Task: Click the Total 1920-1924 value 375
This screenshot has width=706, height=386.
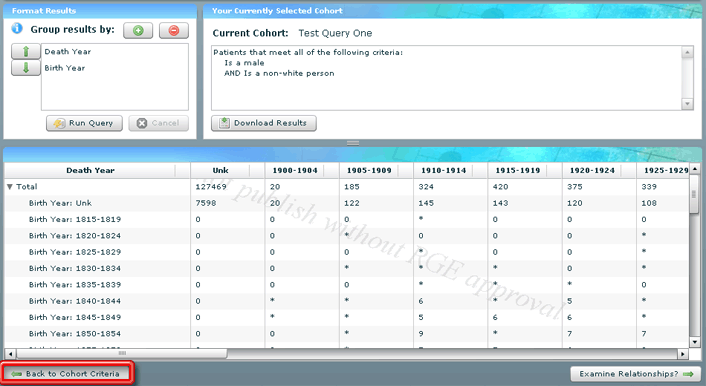Action: coord(575,187)
